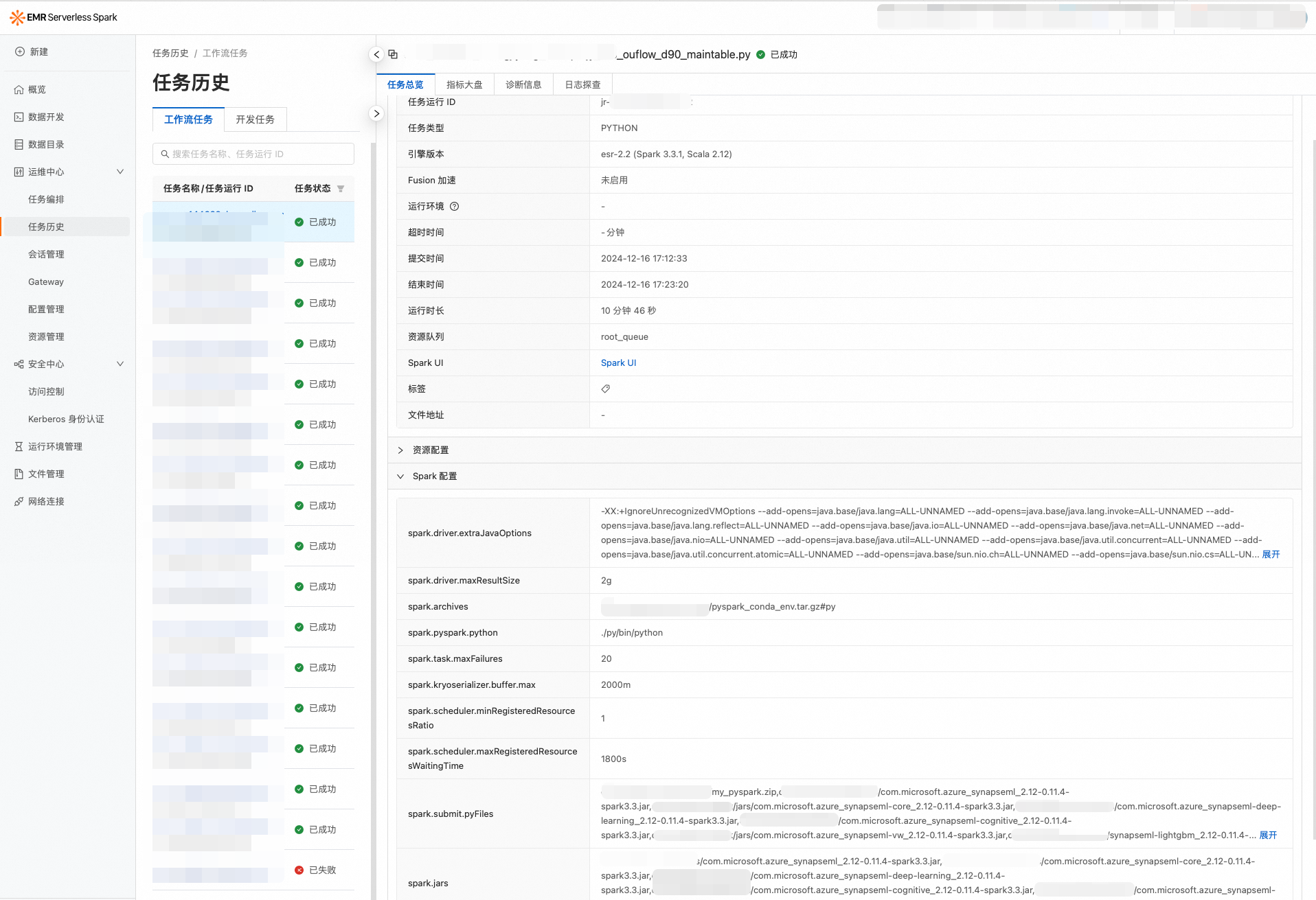Viewport: 1316px width, 900px height.
Task: Select the highlighted first task row
Action: tap(253, 222)
